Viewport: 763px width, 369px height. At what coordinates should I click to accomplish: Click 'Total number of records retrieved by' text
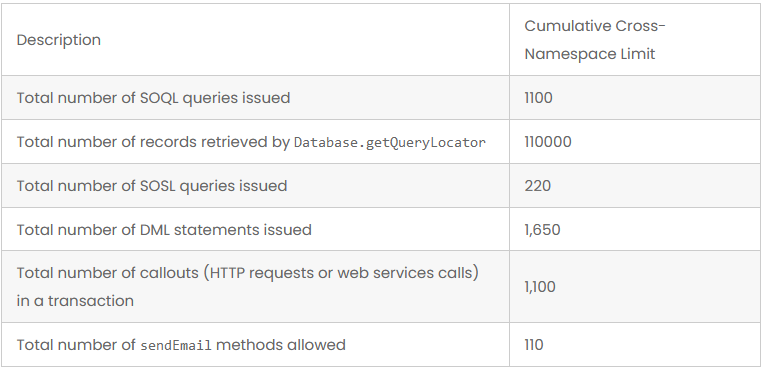click(153, 142)
